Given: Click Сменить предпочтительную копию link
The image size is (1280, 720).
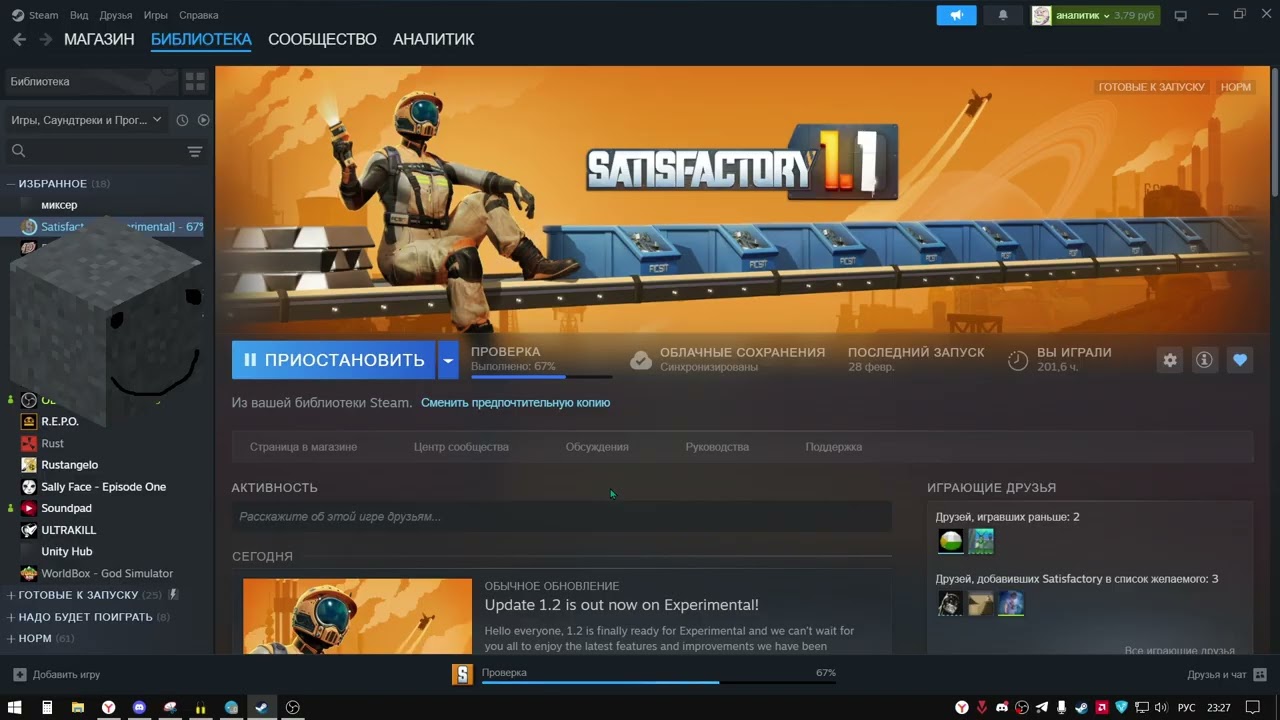Looking at the screenshot, I should click(x=515, y=403).
